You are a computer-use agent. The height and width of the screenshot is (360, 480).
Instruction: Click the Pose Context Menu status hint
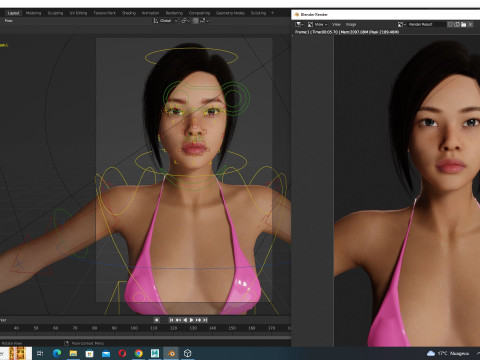tap(84, 343)
